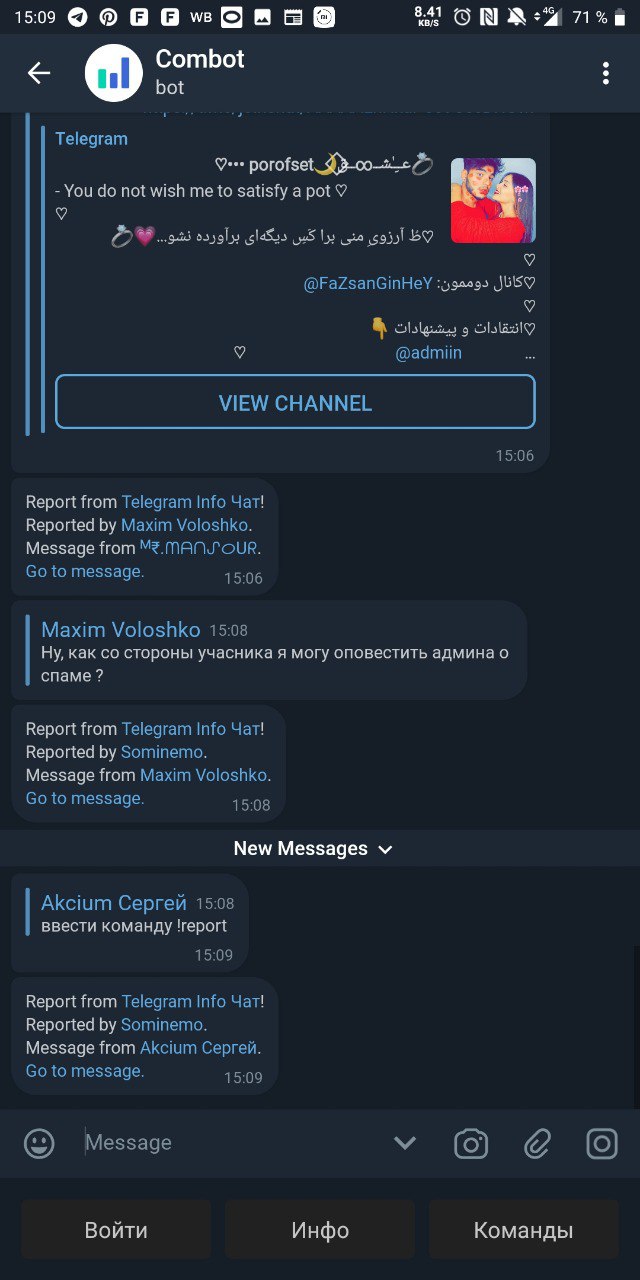Open the Команды bot keyboard button

click(x=523, y=1230)
